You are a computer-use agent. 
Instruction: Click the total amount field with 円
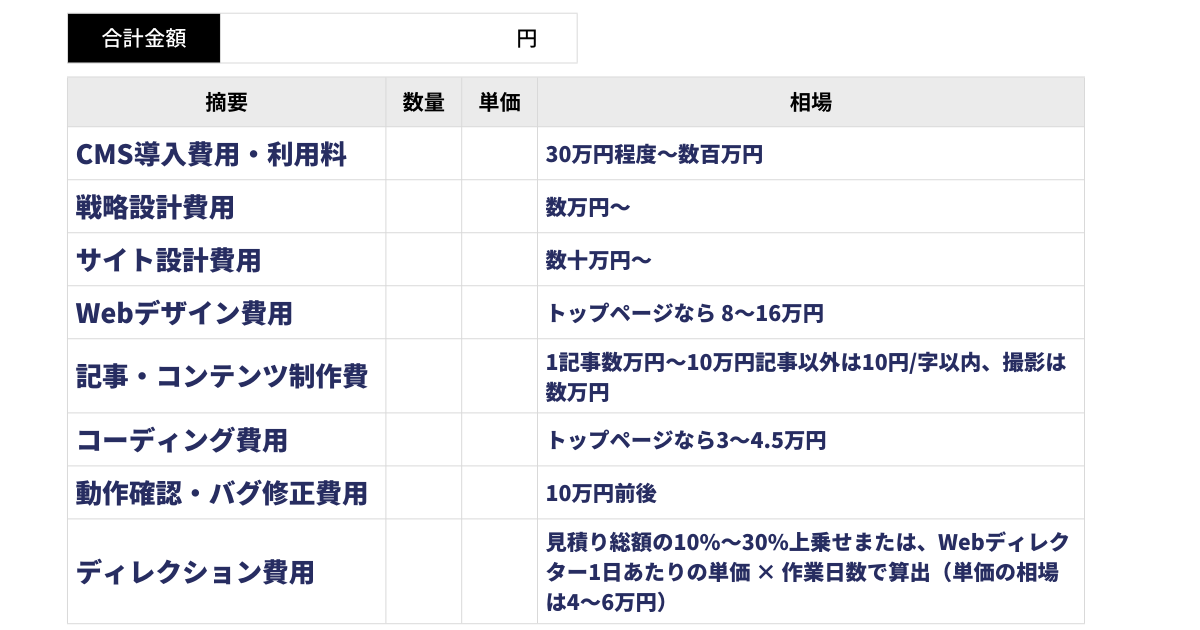click(398, 39)
